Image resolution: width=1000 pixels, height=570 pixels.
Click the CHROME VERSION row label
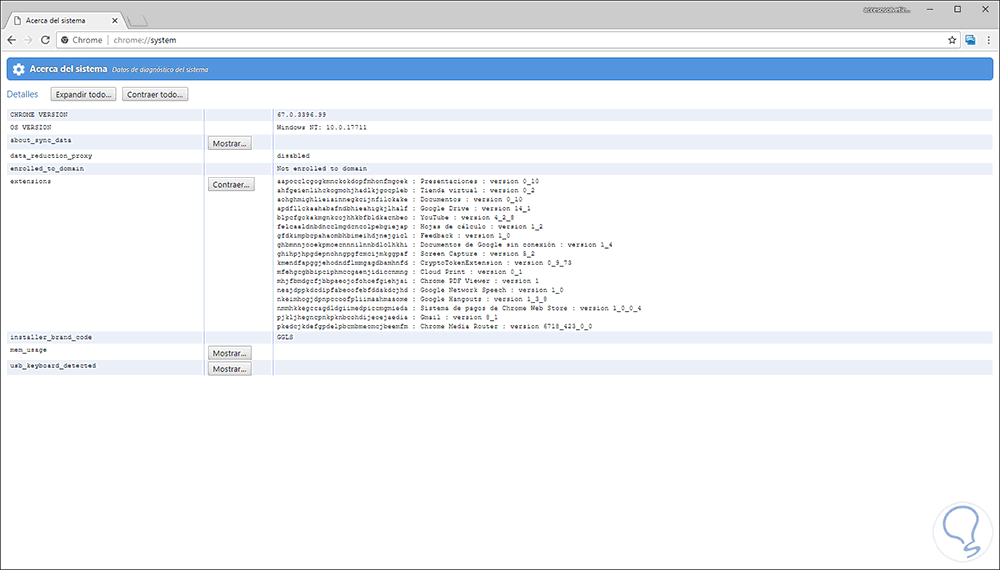click(x=39, y=115)
